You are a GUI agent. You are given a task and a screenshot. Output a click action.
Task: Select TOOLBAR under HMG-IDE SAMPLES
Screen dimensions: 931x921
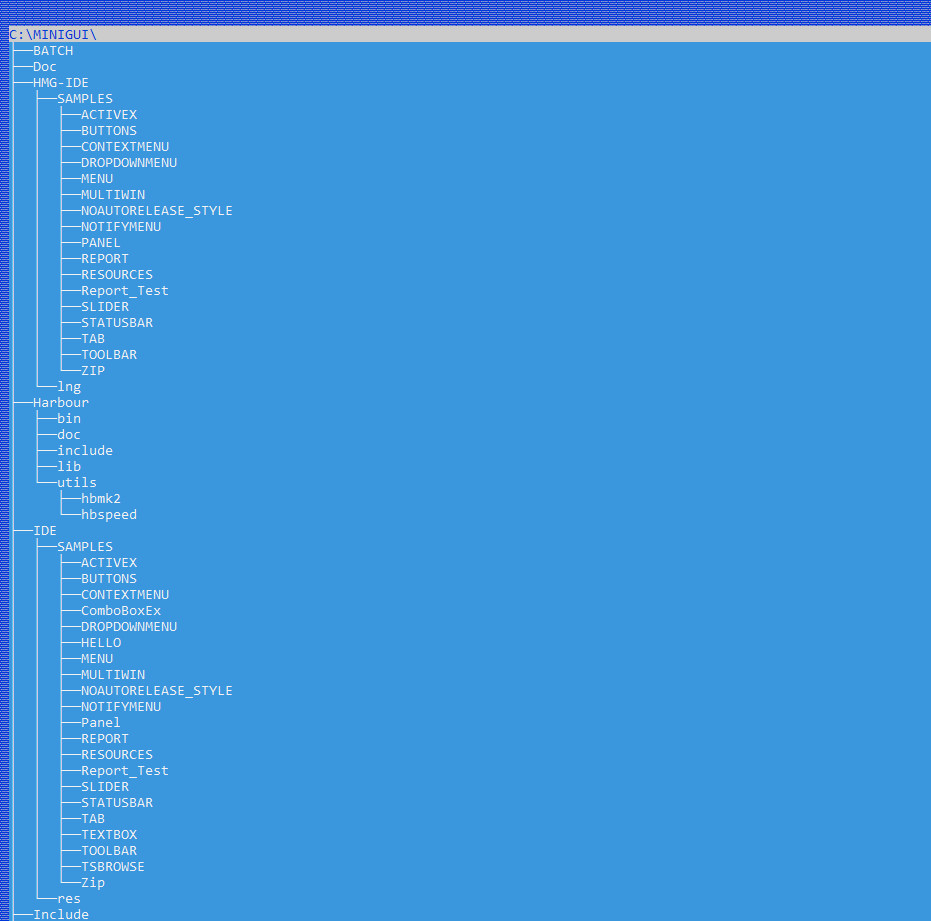109,355
